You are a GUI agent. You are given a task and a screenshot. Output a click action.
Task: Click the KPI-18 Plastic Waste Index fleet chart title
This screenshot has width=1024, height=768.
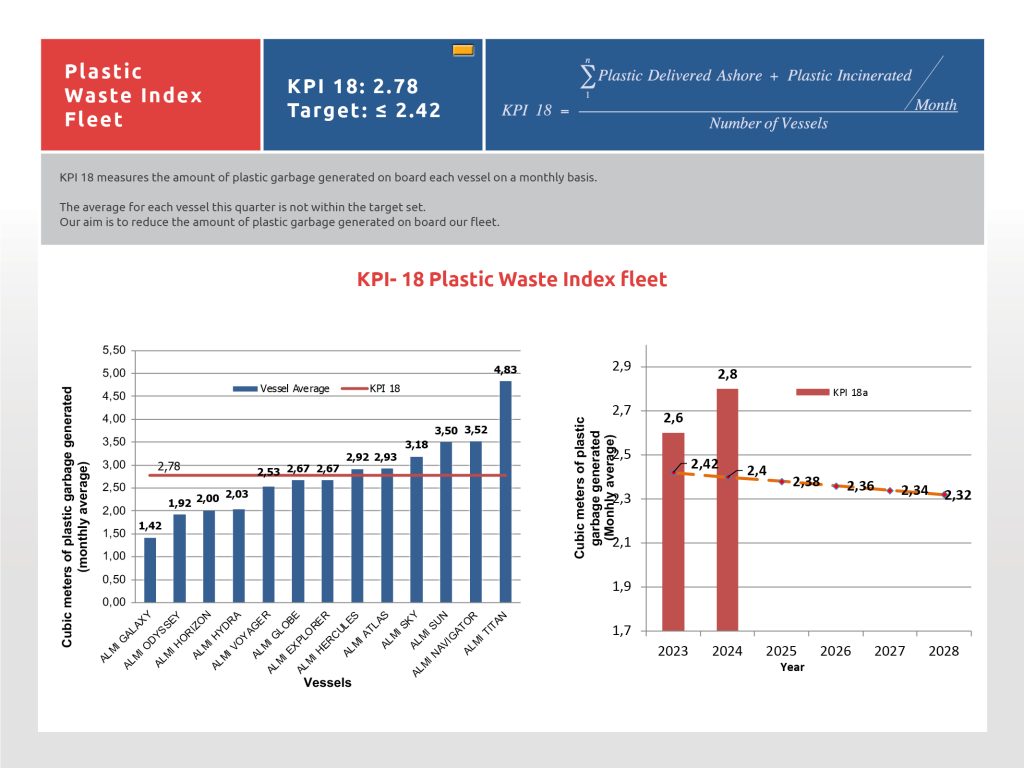click(x=511, y=280)
